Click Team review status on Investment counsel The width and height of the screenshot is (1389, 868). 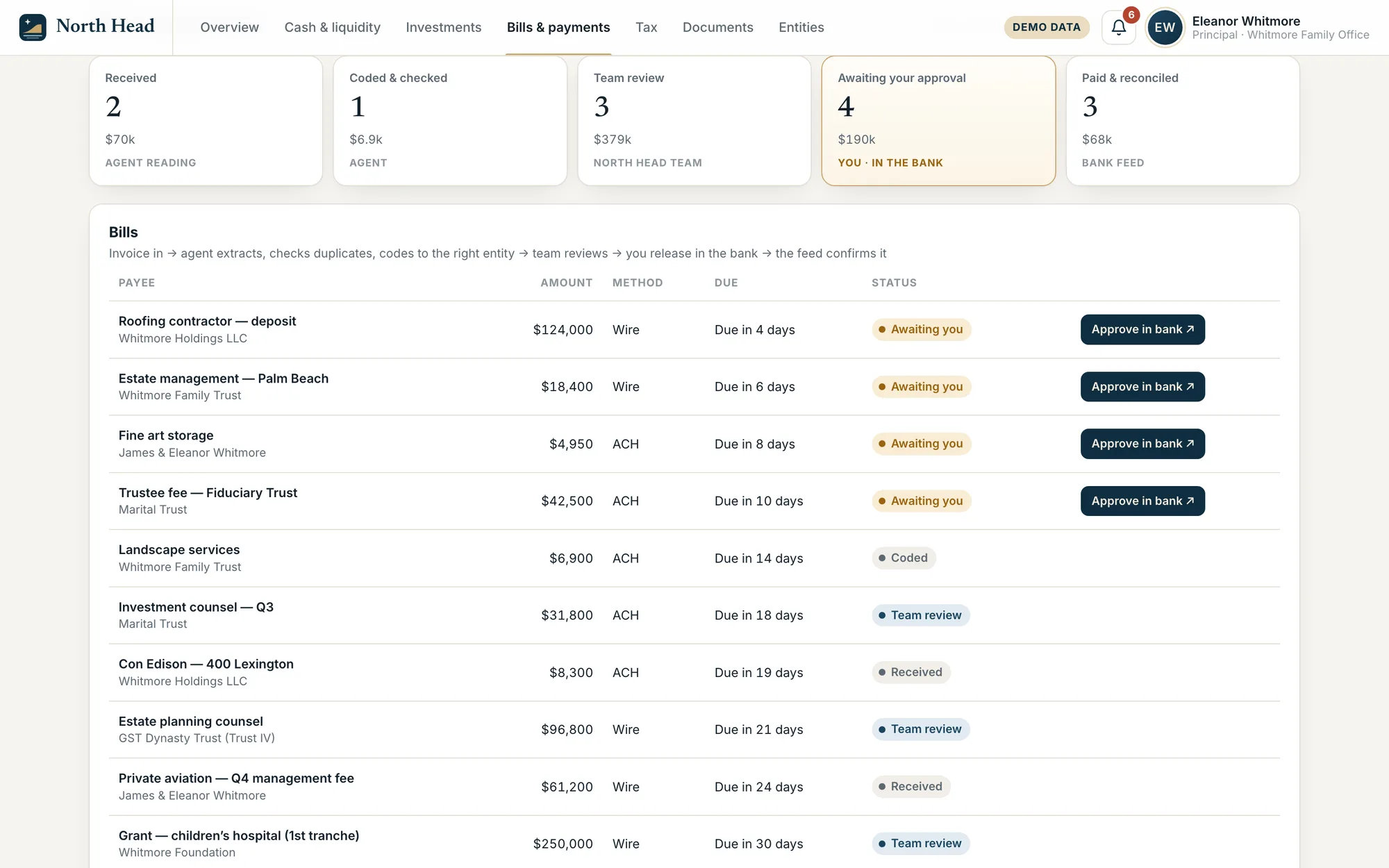pyautogui.click(x=920, y=615)
